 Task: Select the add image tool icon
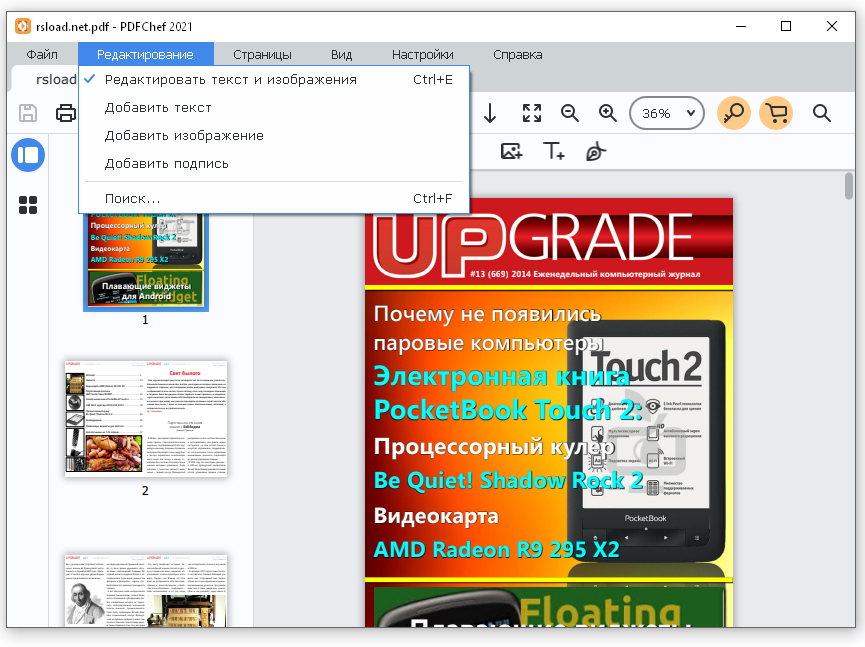[511, 151]
